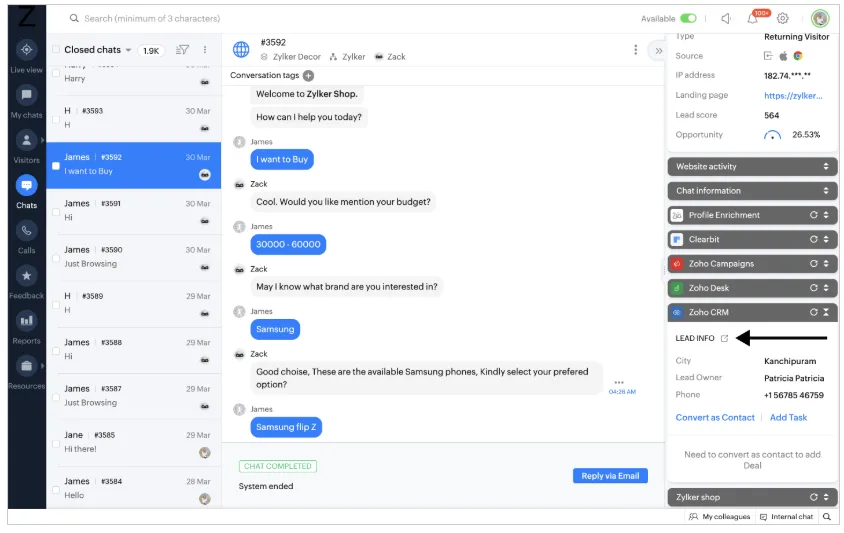Open James #3590 Just Browsing chat

tap(133, 258)
